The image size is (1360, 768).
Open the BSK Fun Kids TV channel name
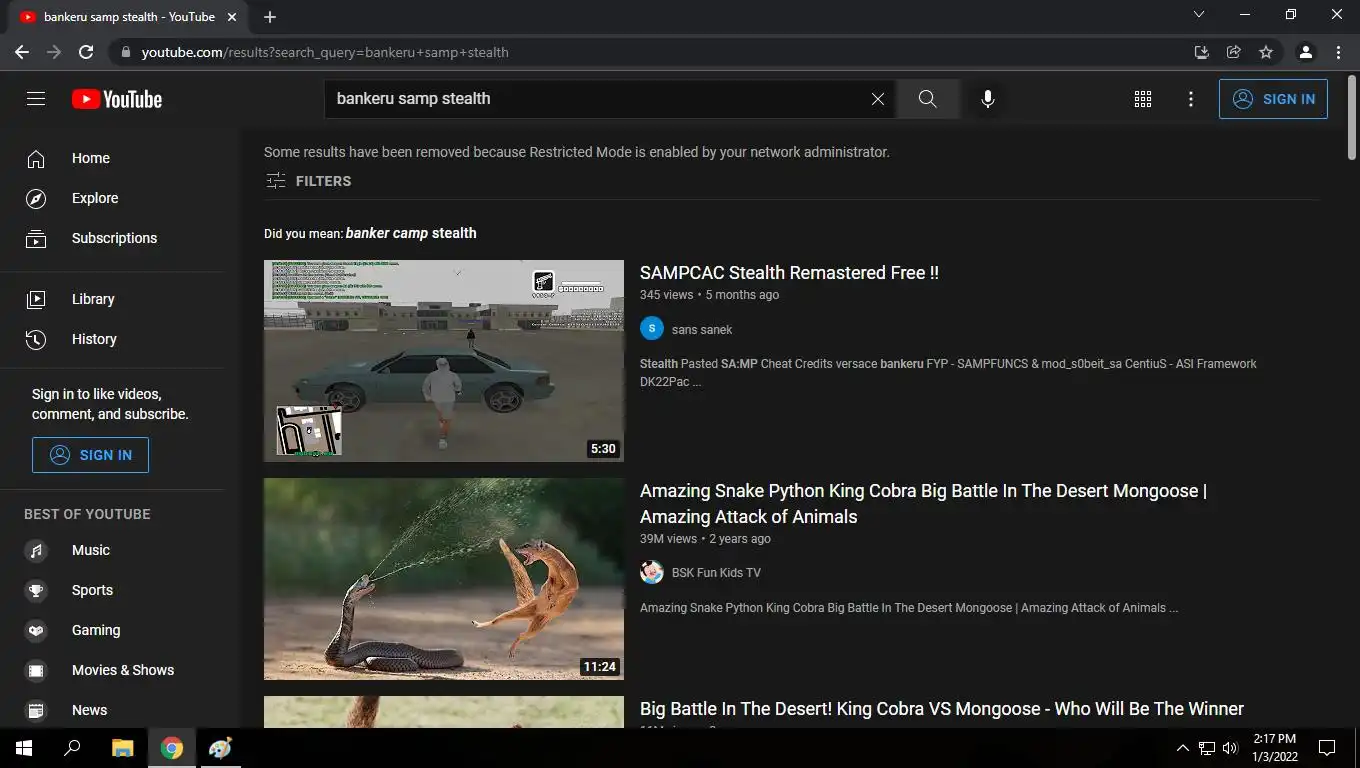716,573
